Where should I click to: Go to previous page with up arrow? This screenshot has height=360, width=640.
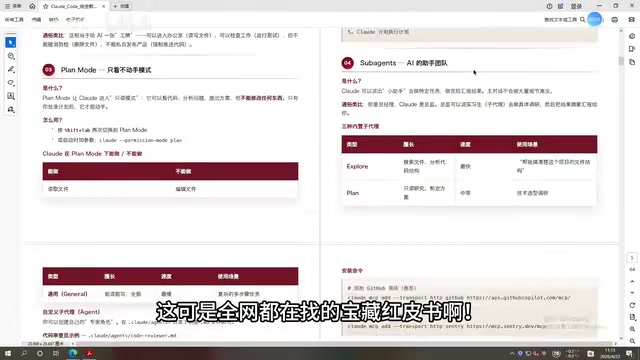pyautogui.click(x=632, y=281)
